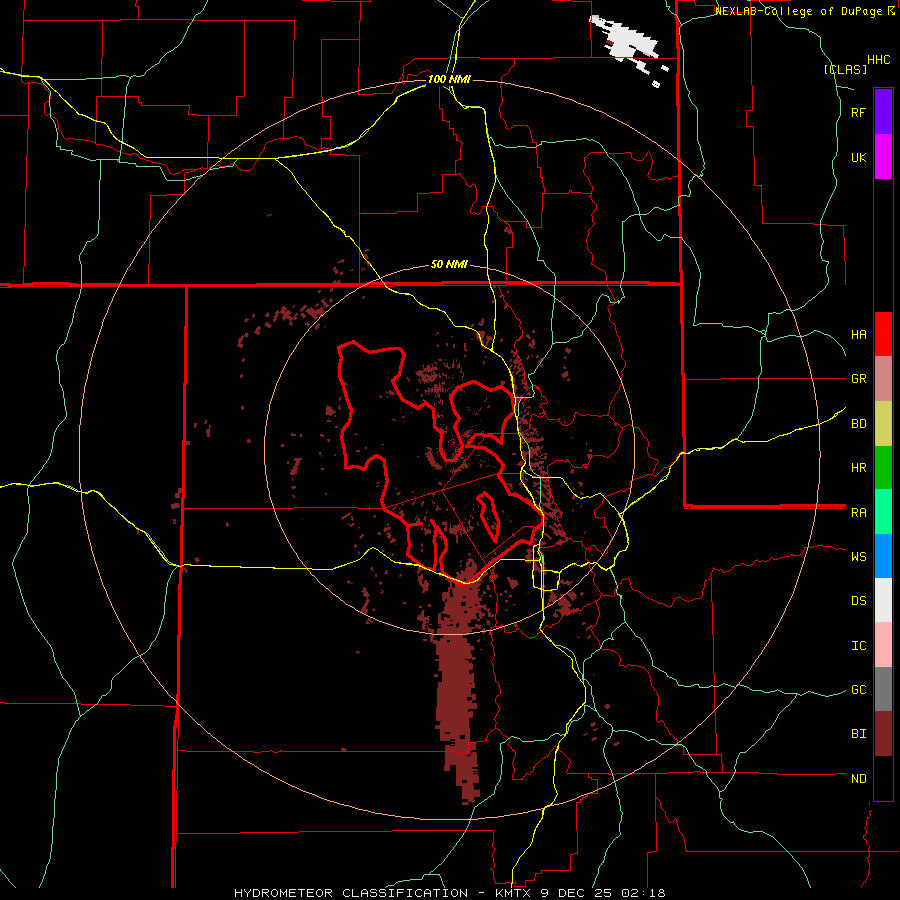Click the WS legend label
Viewport: 900px width, 900px height.
858,556
